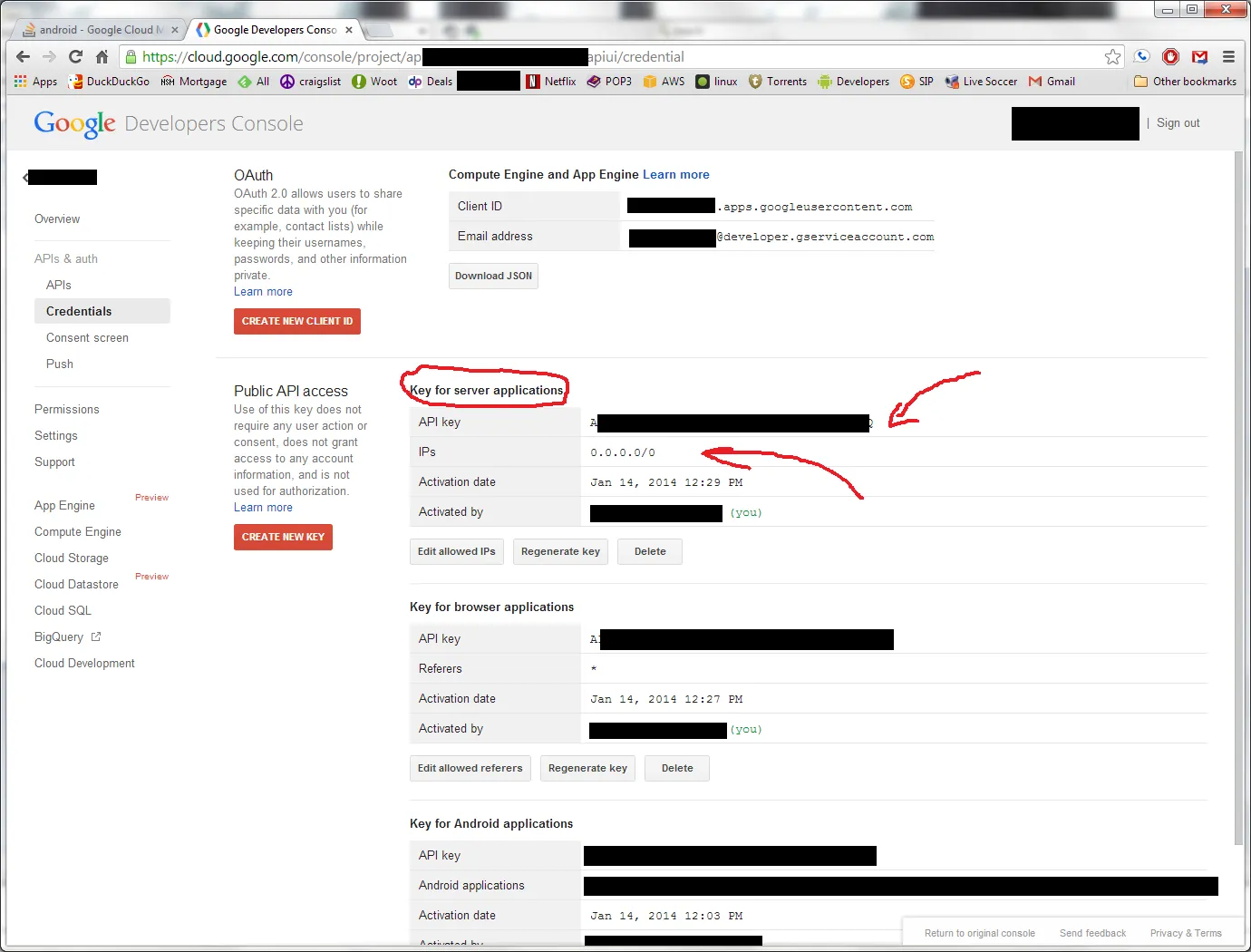
Task: Open POP3 bookmark
Action: click(609, 82)
